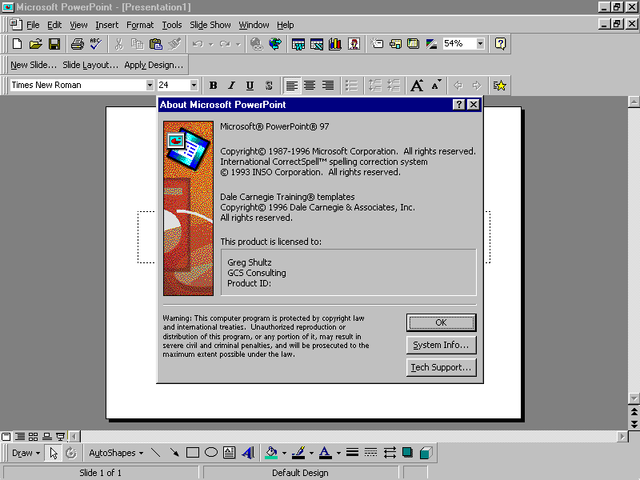Open a file with the Open folder icon
The width and height of the screenshot is (640, 480).
pyautogui.click(x=36, y=44)
